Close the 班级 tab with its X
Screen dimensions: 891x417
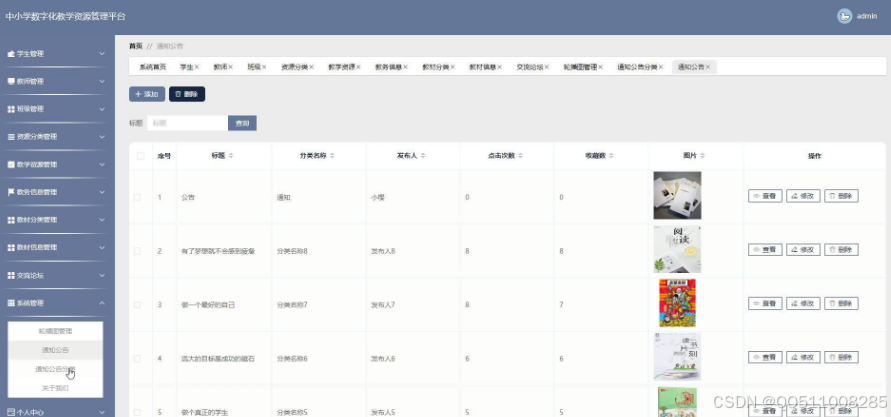click(264, 67)
